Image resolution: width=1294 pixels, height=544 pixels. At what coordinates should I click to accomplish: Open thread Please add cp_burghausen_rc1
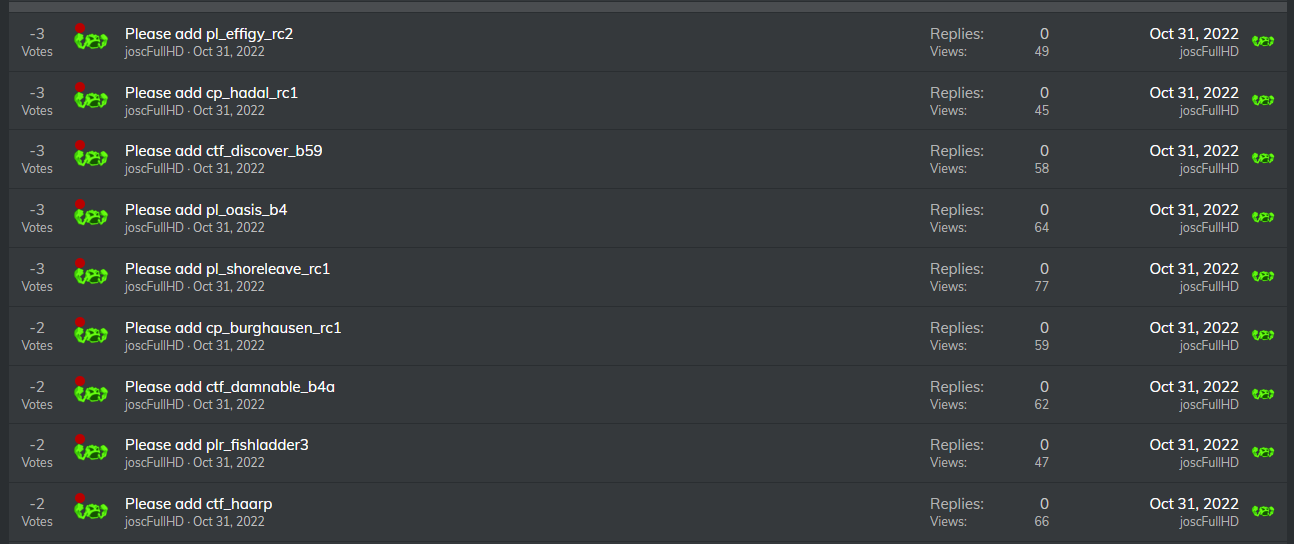tap(233, 328)
